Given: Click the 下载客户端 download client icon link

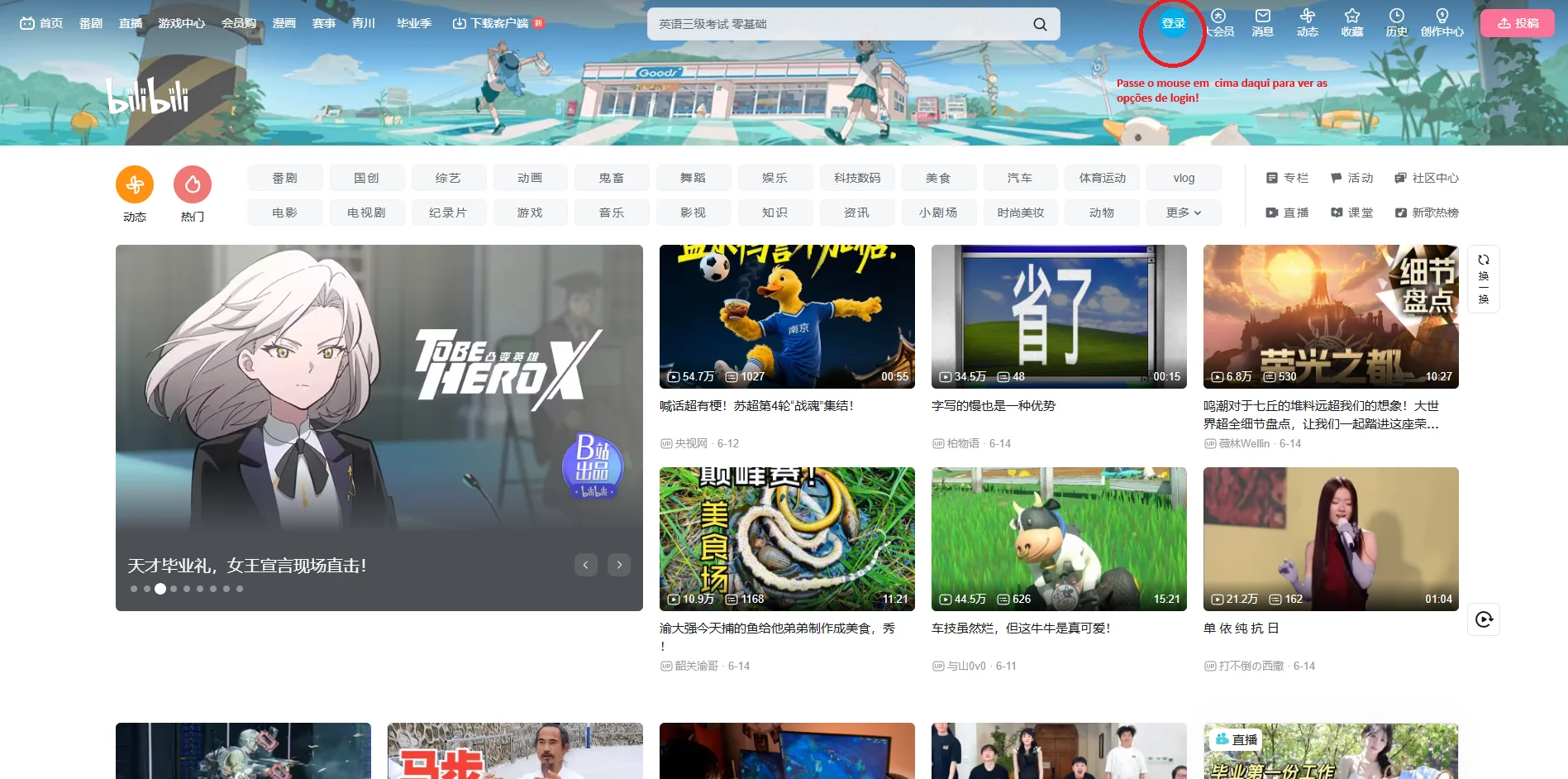Looking at the screenshot, I should point(498,23).
